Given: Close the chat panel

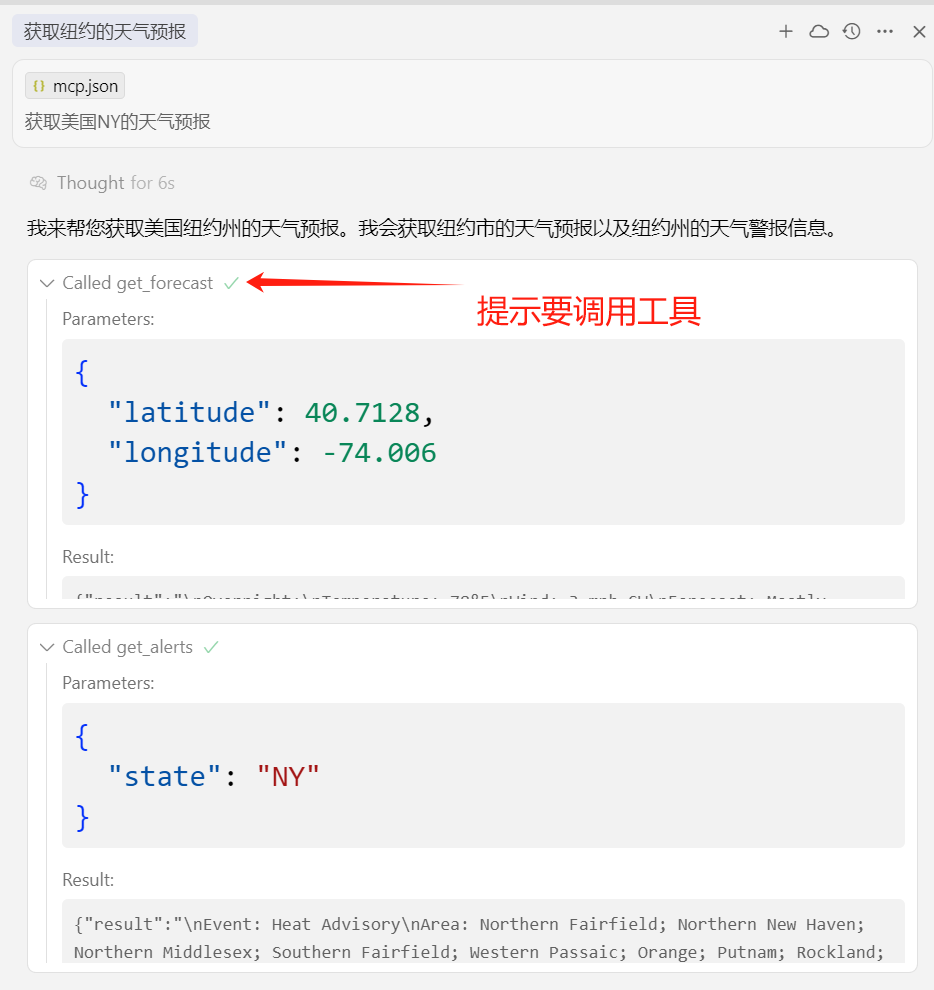Looking at the screenshot, I should point(919,32).
